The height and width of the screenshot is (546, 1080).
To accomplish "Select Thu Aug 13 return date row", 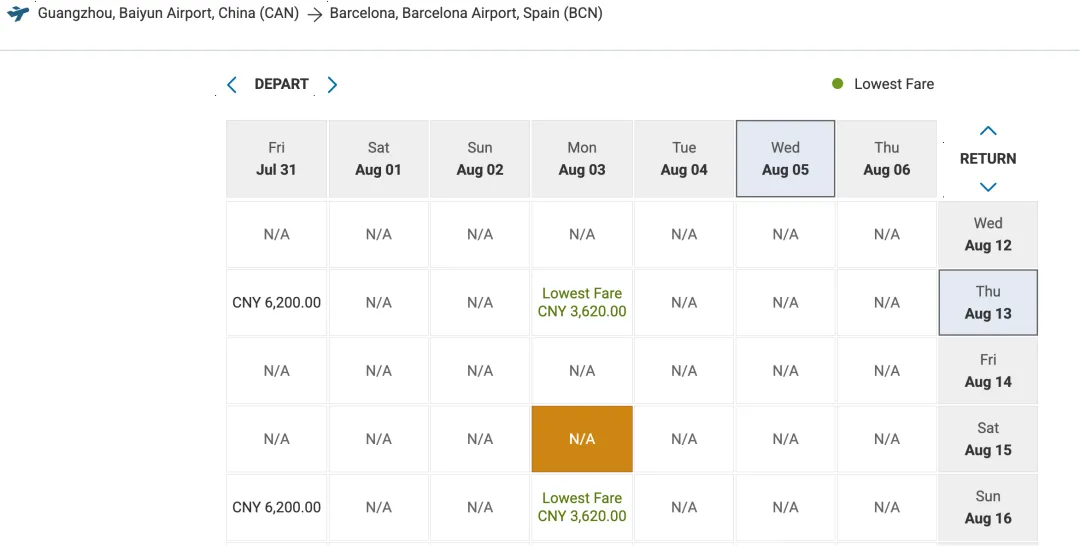I will click(988, 302).
